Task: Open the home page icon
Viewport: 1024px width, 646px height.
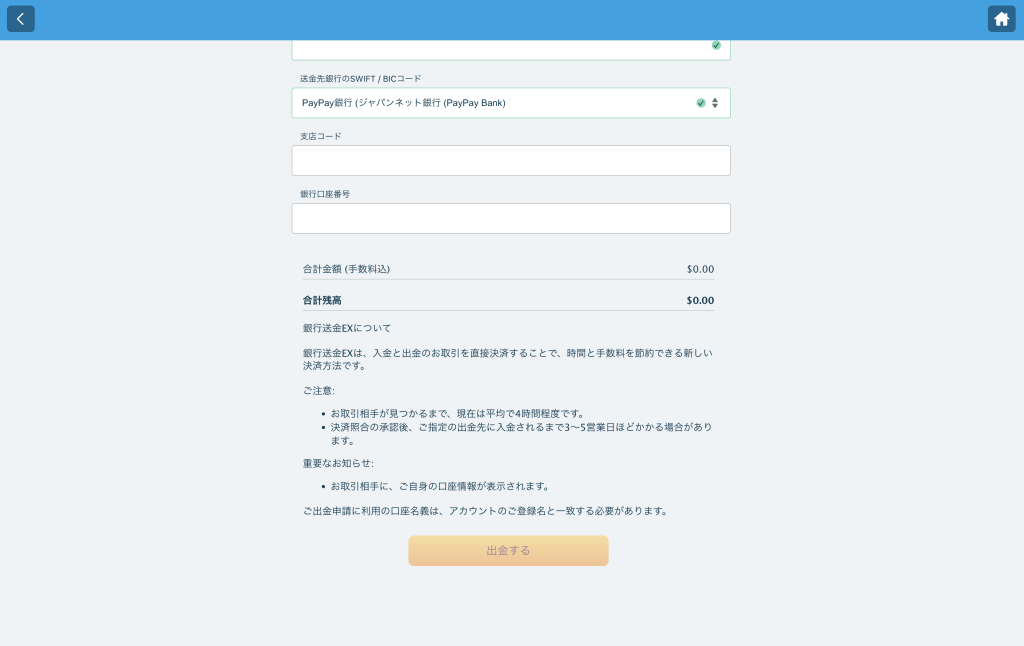Action: tap(1001, 19)
